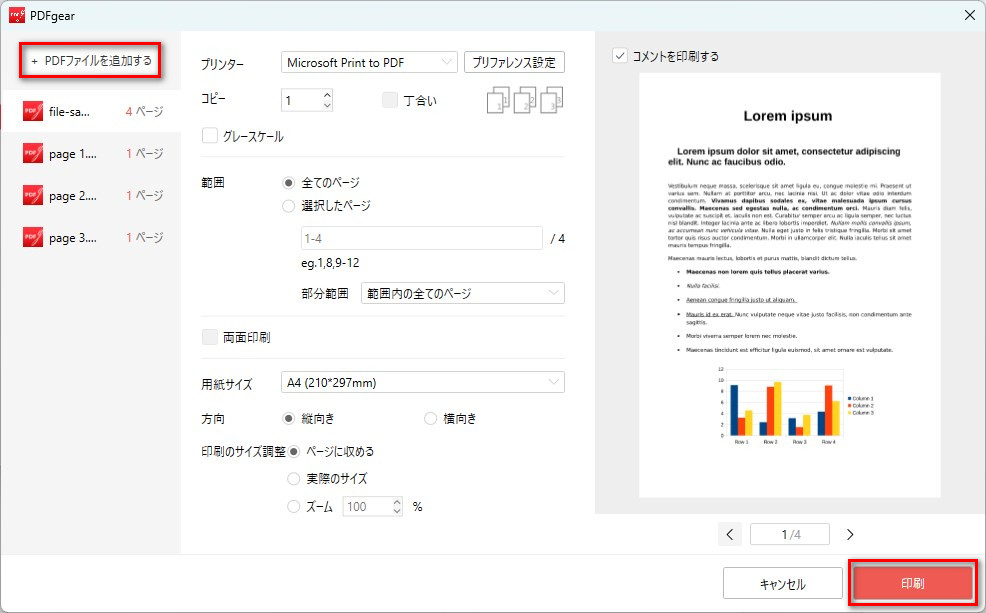Viewport: 986px width, 613px height.
Task: Click the eg.1,8,9-12 hint text
Action: [330, 263]
